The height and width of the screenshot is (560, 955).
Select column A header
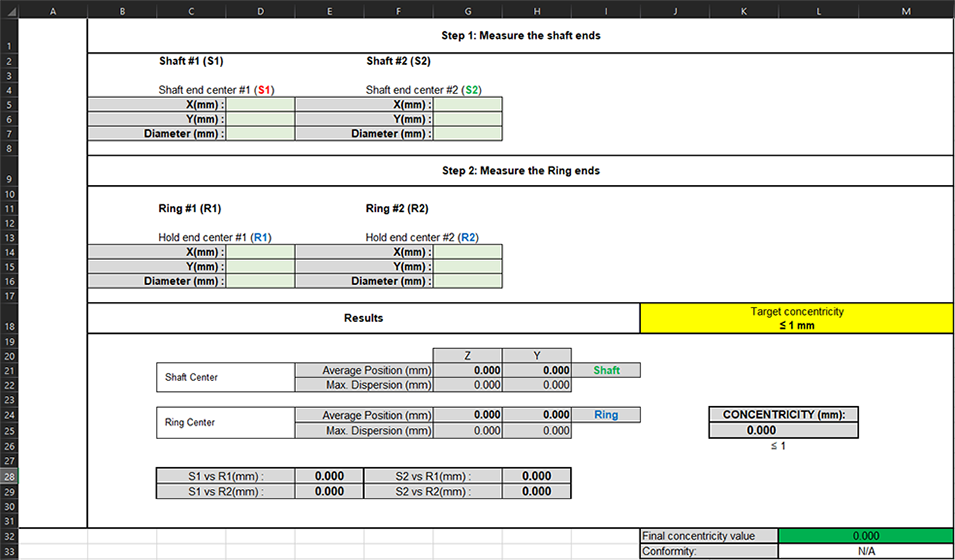click(52, 10)
